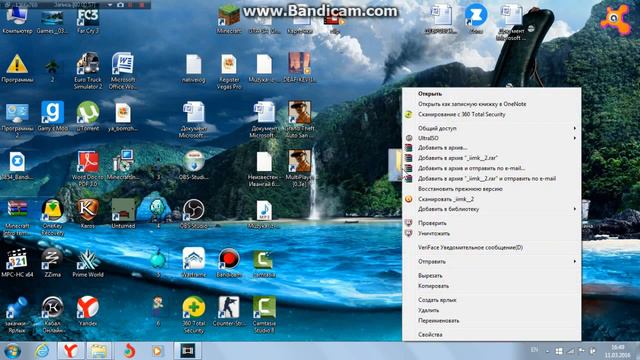
Task: Click the EN language indicator in tray
Action: tap(534, 350)
